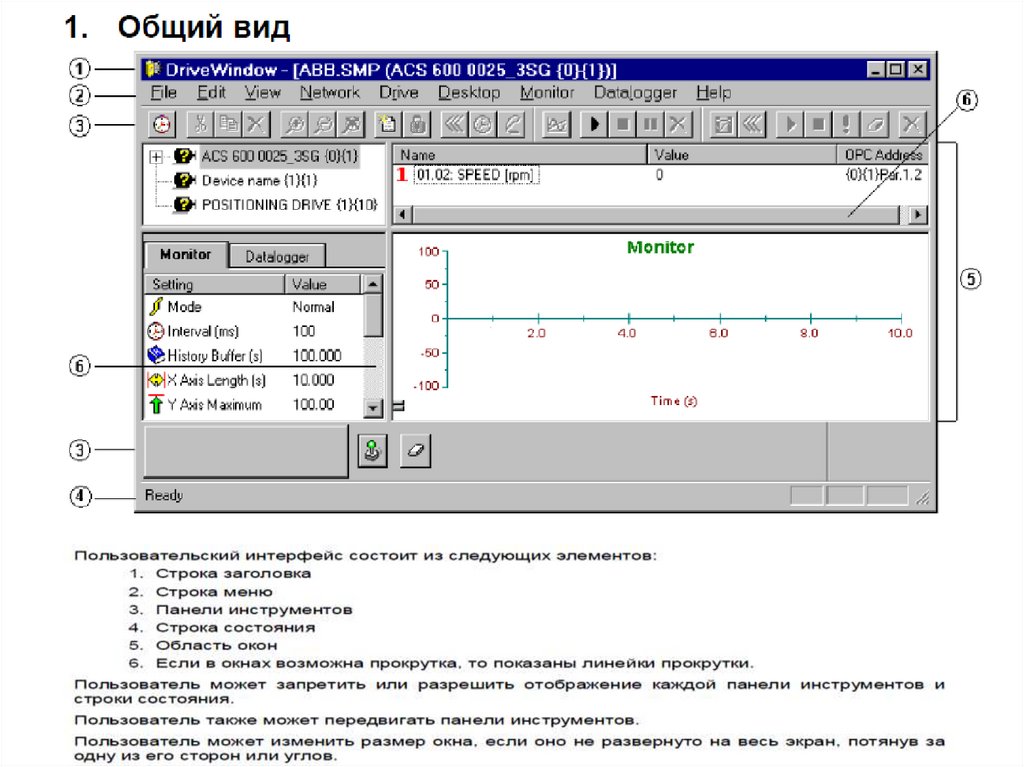This screenshot has height=767, width=1024.
Task: Open the Desktop menu
Action: pos(469,93)
